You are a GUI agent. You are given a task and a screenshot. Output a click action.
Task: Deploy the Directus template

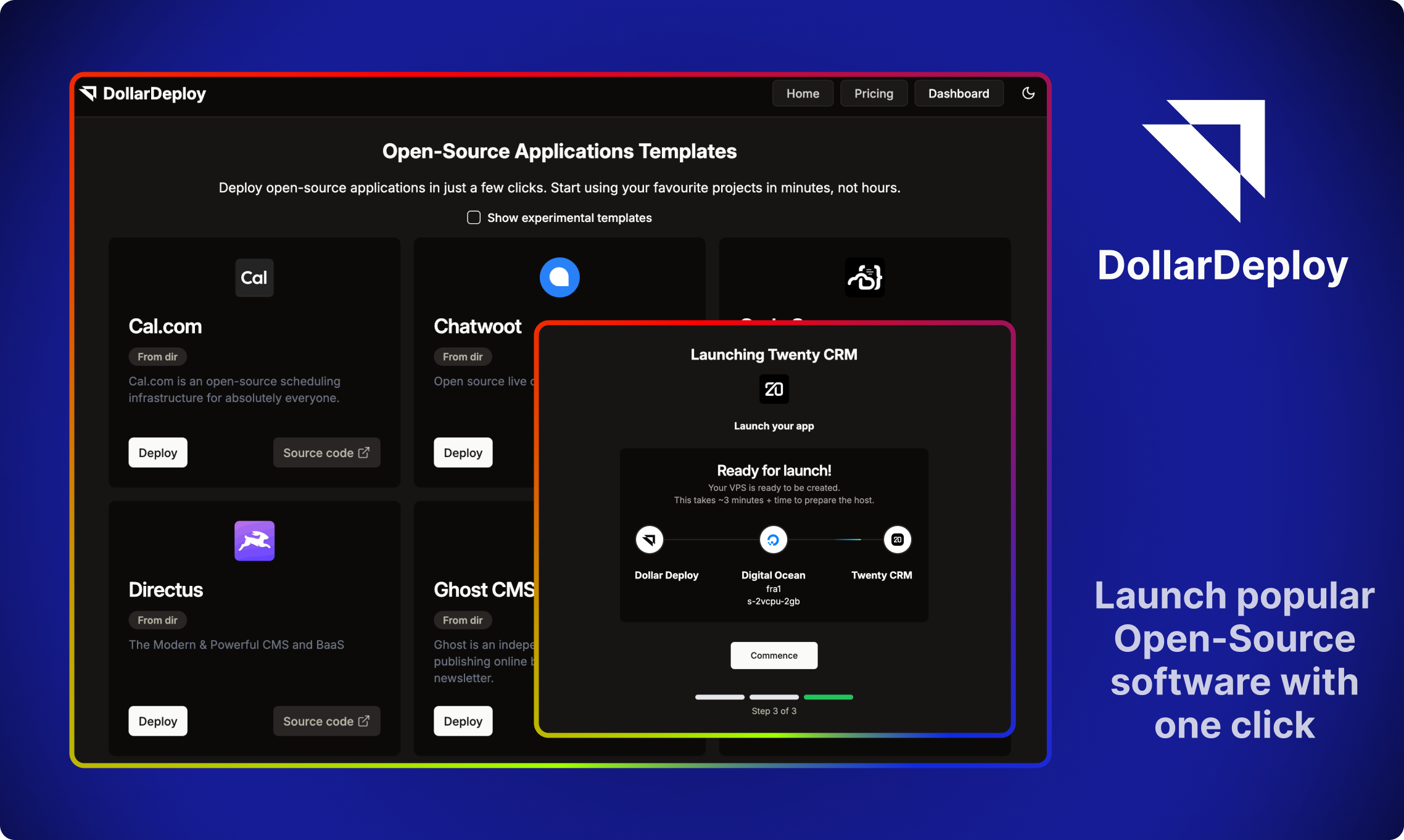click(x=158, y=721)
